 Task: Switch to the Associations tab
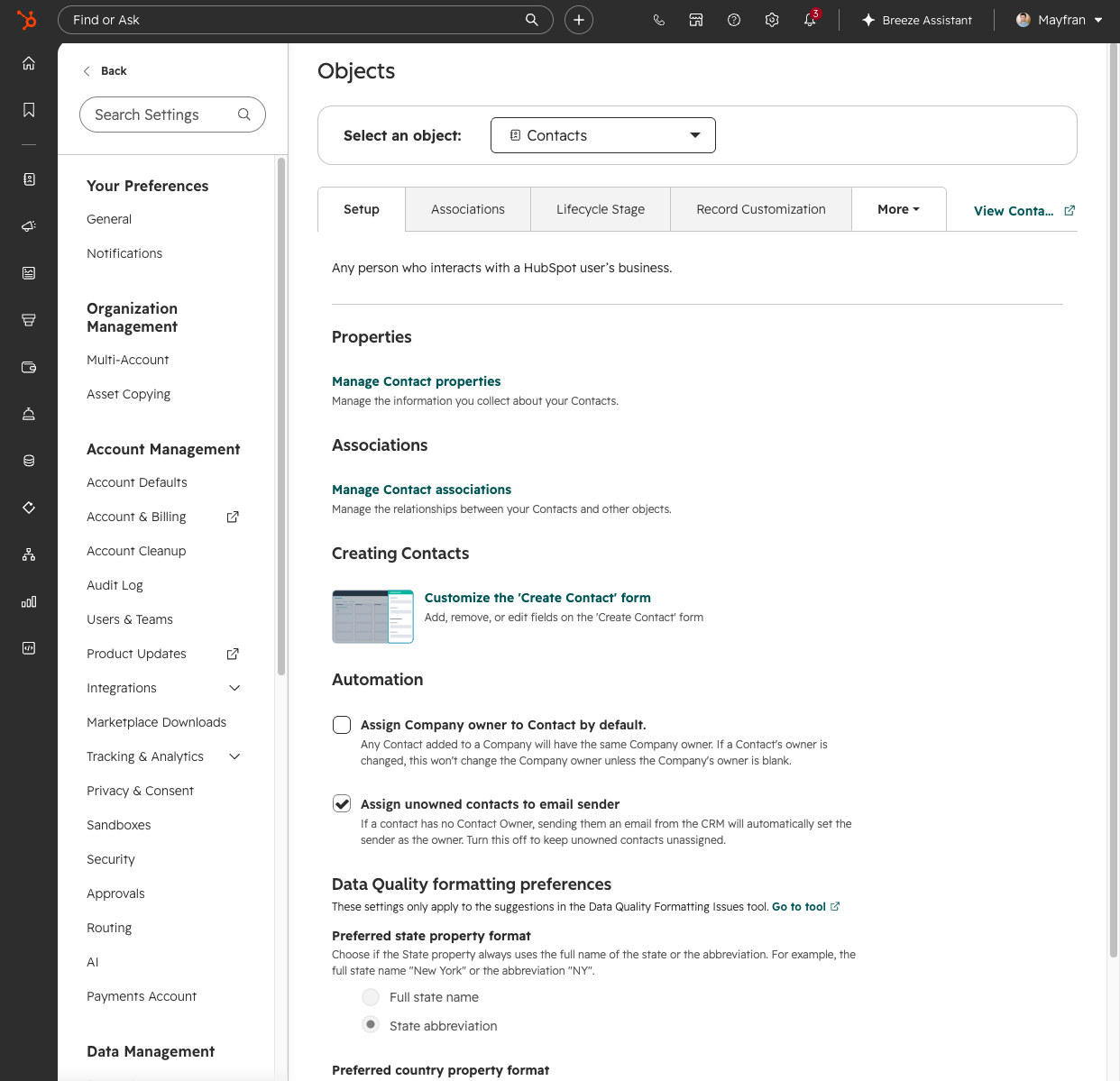pyautogui.click(x=468, y=209)
